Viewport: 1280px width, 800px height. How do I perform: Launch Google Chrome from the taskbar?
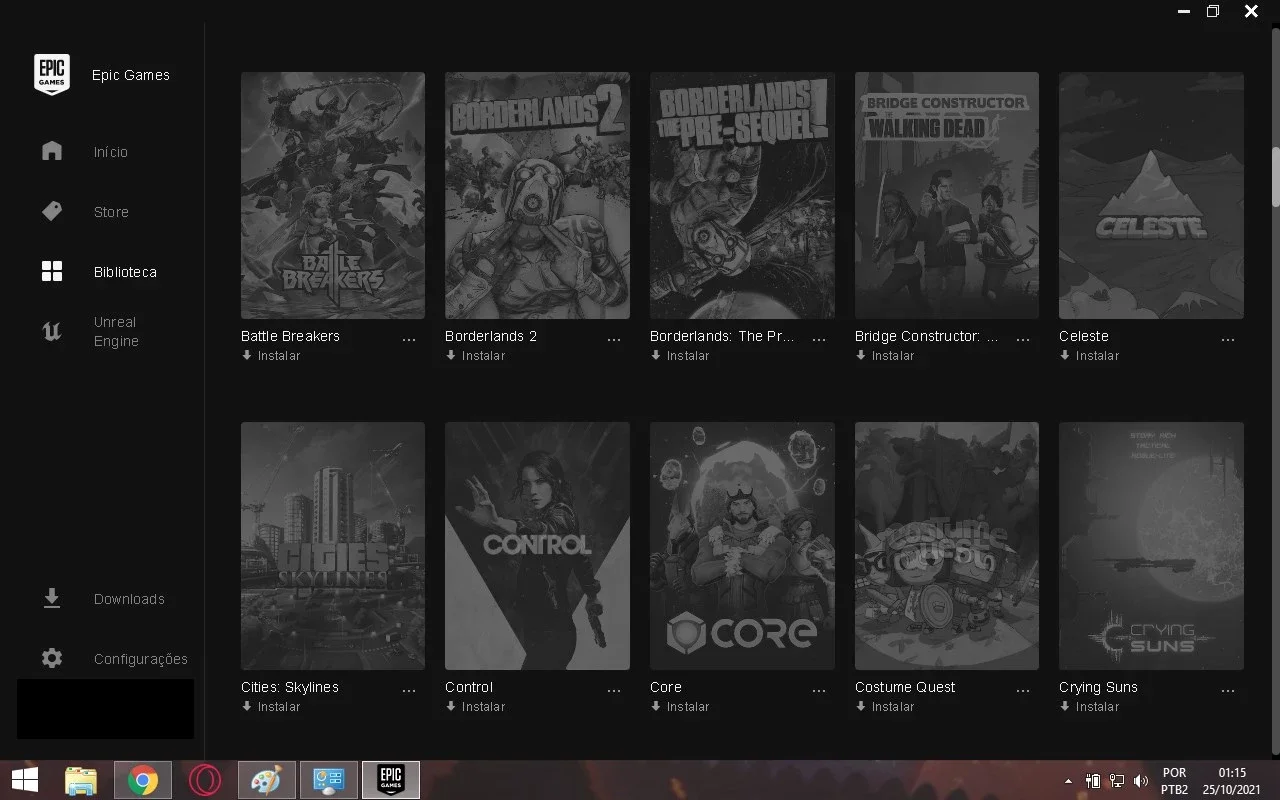pos(143,780)
